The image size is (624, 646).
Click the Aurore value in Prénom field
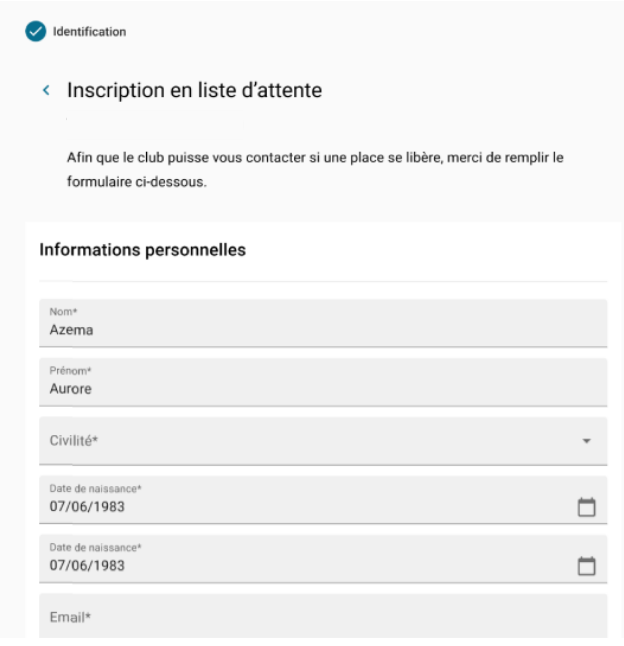click(x=71, y=389)
